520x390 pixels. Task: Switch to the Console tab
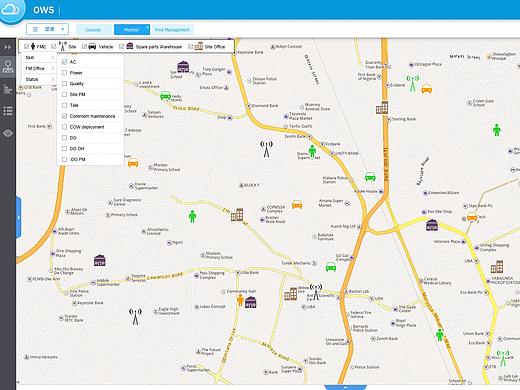tap(94, 30)
